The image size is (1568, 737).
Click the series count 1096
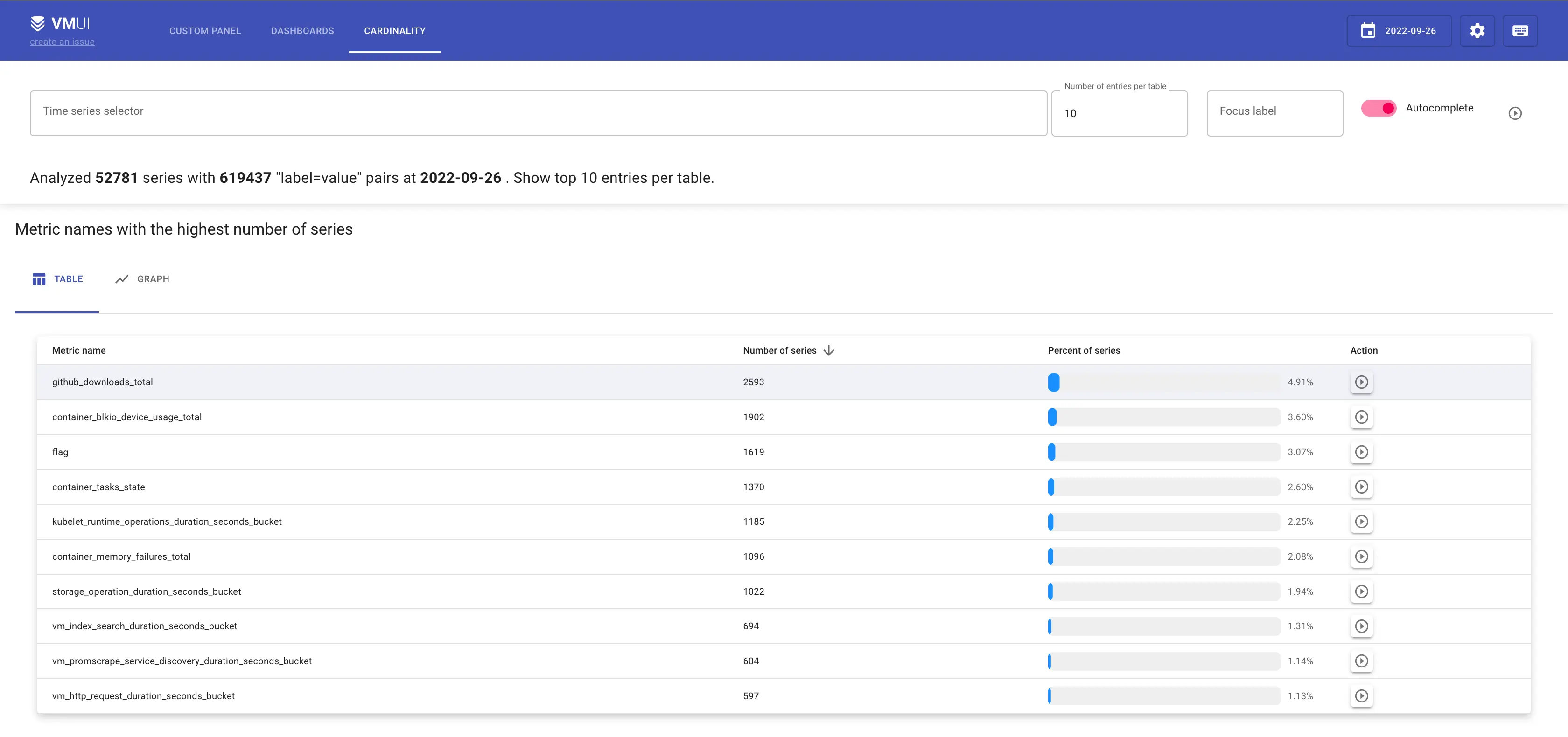754,556
